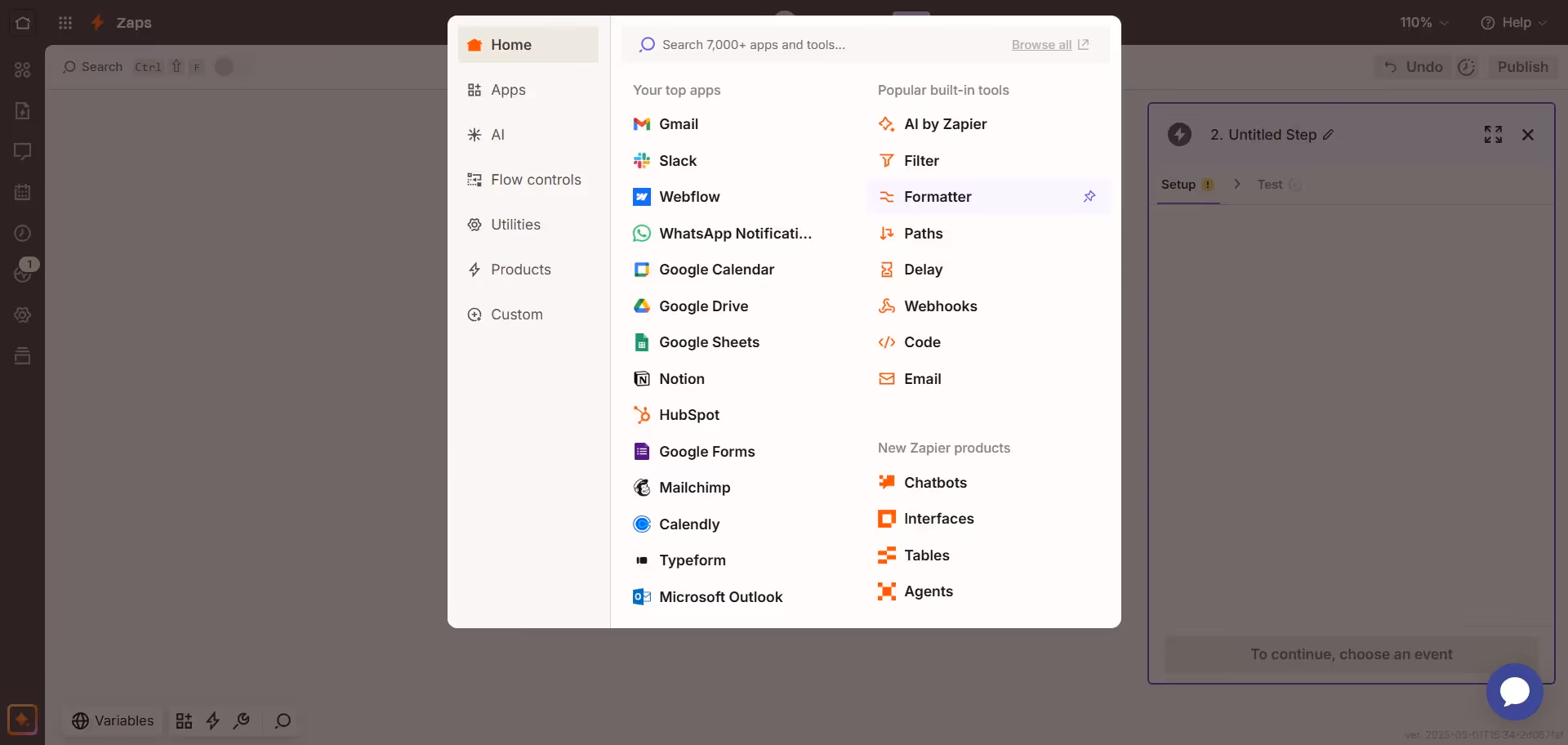Select WhatsApp Notifications app
This screenshot has width=1568, height=745.
(x=722, y=234)
